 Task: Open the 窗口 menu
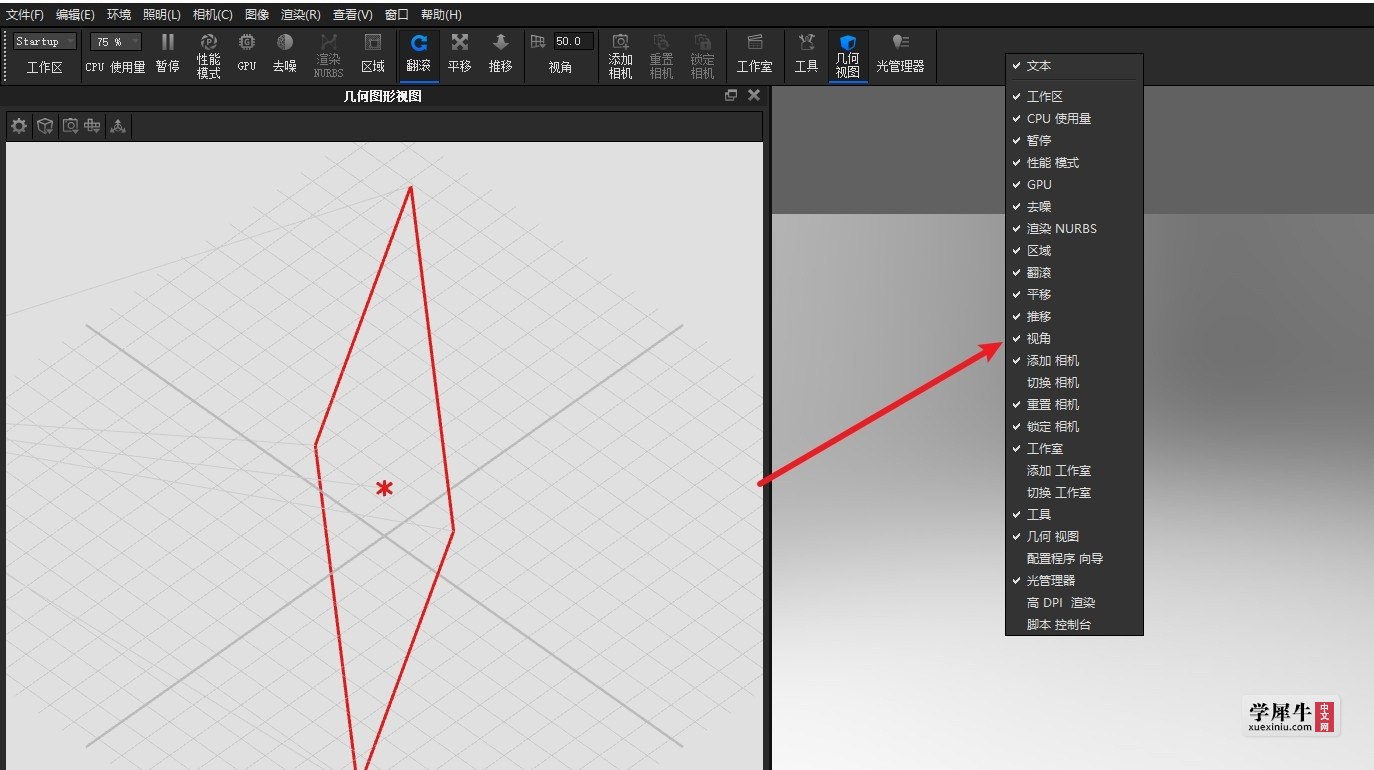point(397,15)
